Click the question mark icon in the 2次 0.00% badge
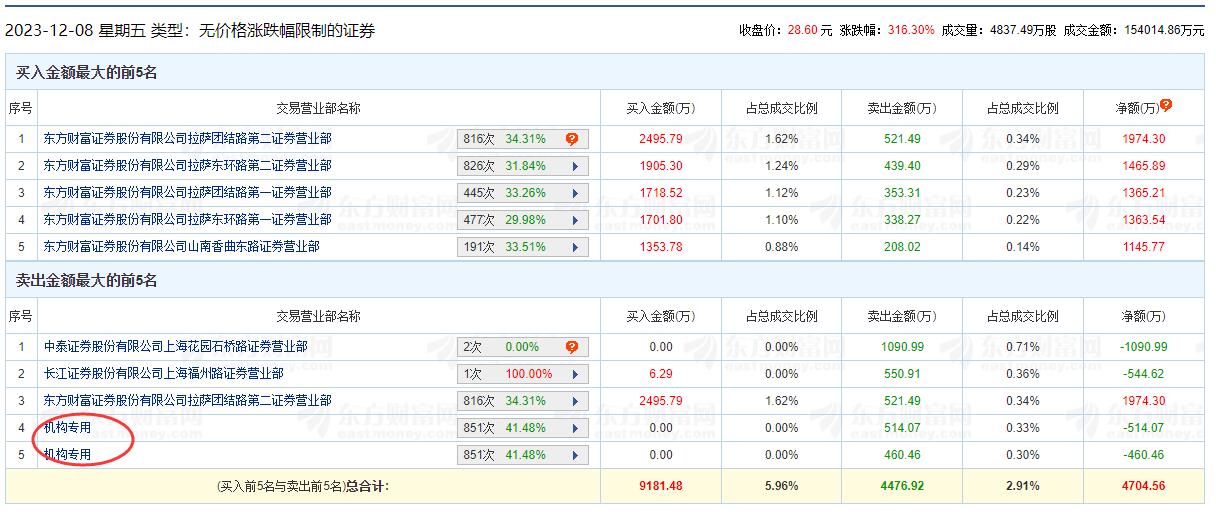This screenshot has width=1216, height=519. tap(572, 347)
